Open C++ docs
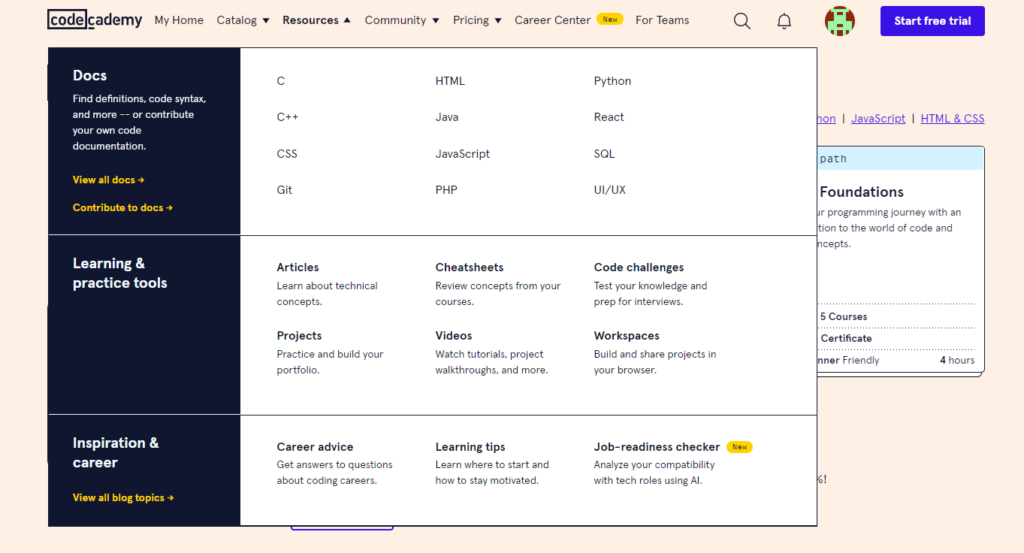The image size is (1024, 553). 287,117
